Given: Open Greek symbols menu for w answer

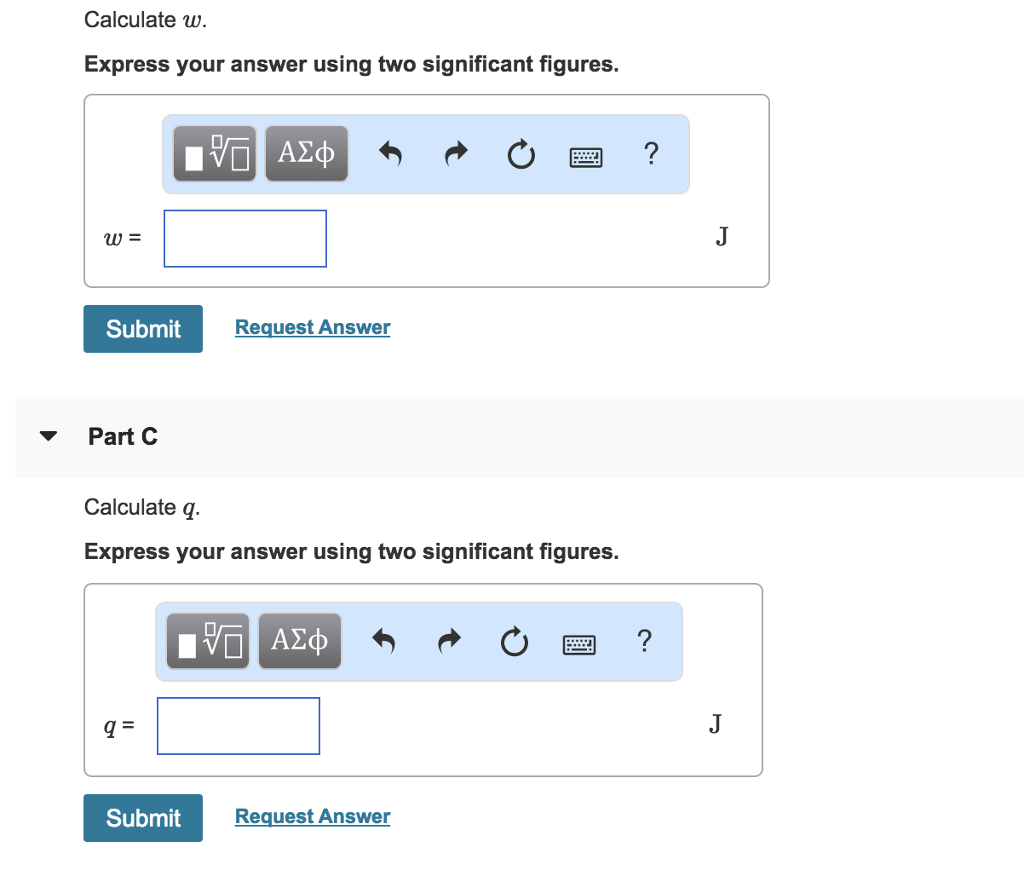Looking at the screenshot, I should 306,153.
